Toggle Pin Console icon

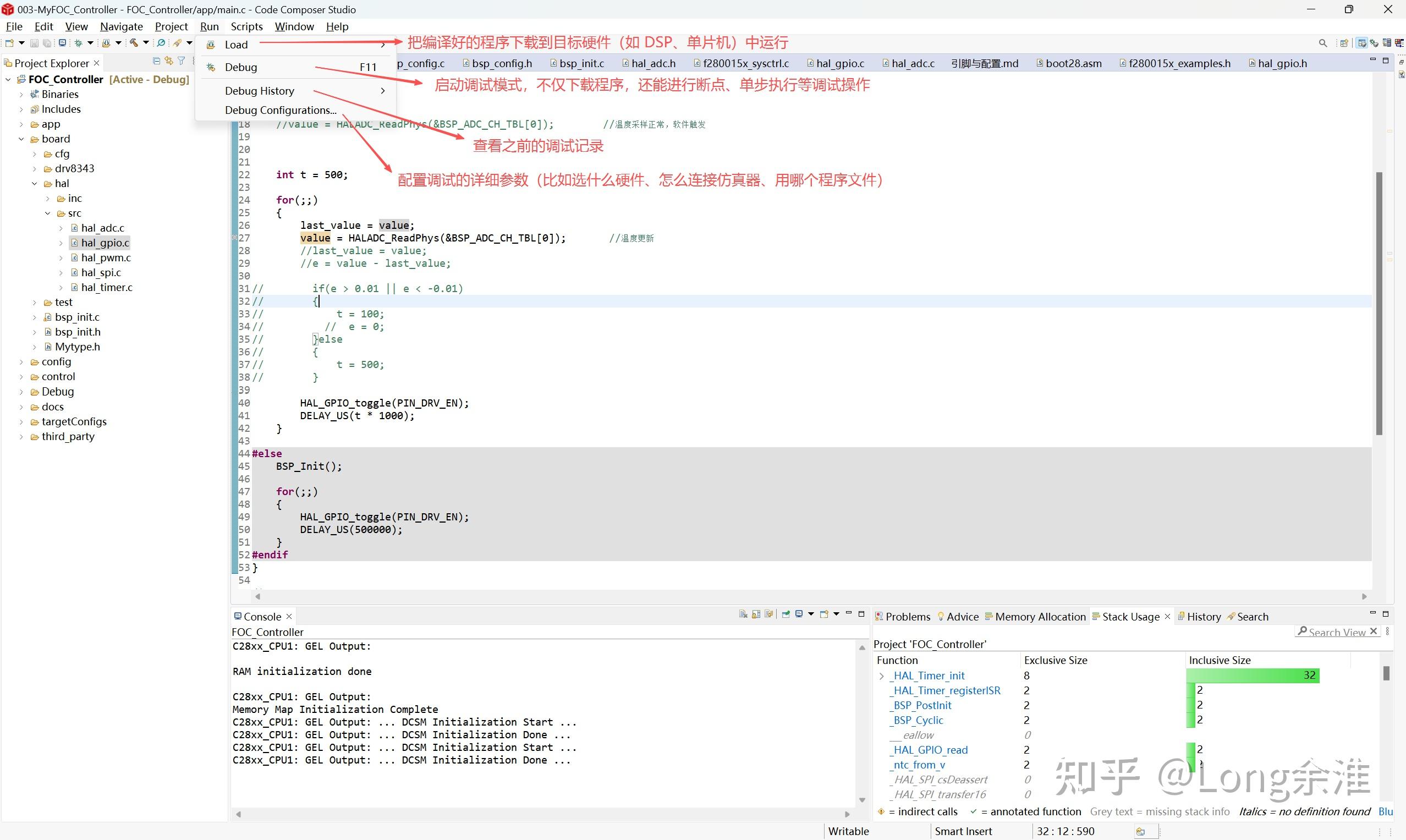coord(786,614)
